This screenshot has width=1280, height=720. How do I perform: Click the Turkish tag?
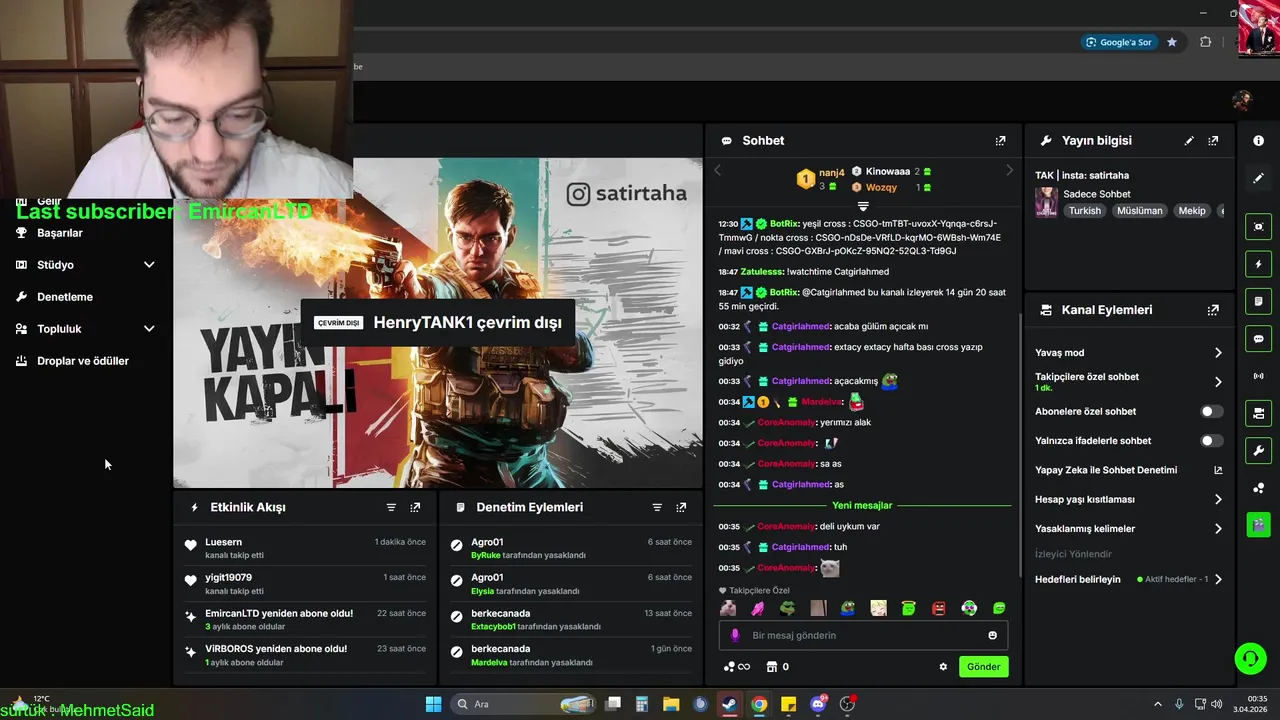tap(1084, 211)
